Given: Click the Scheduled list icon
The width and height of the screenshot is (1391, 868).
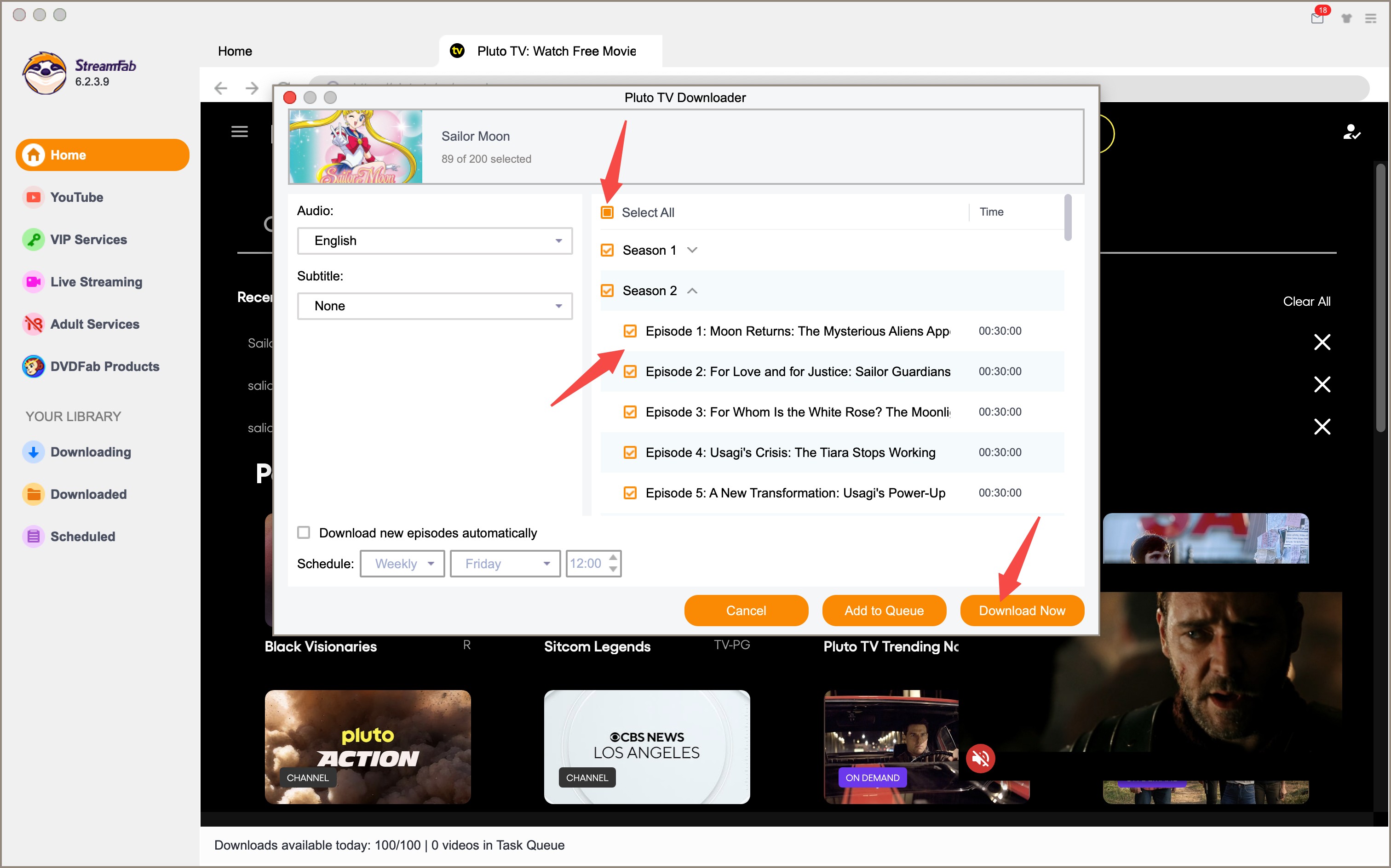Looking at the screenshot, I should 33,536.
